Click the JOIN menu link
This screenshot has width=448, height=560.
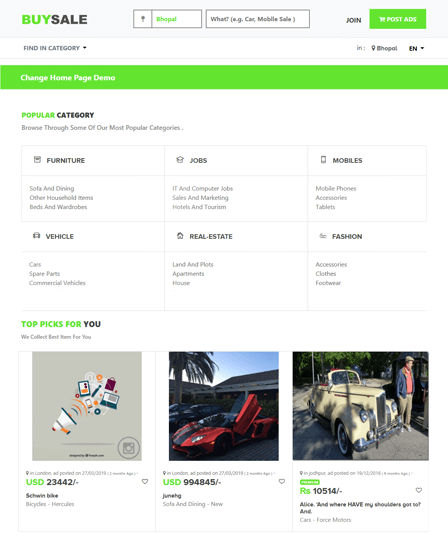coord(353,20)
